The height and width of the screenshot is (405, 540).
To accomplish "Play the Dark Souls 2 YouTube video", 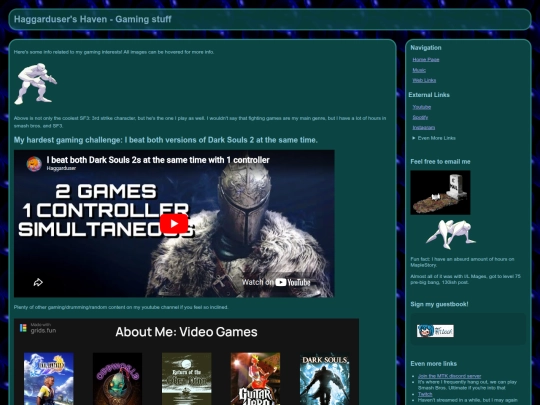I will click(x=174, y=224).
